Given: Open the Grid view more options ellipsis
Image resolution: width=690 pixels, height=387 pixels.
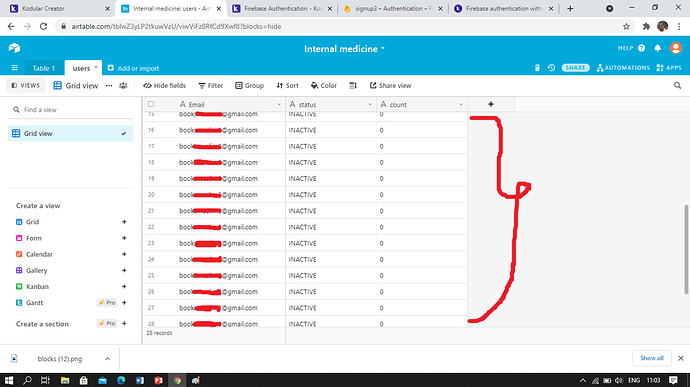Looking at the screenshot, I should pyautogui.click(x=109, y=85).
